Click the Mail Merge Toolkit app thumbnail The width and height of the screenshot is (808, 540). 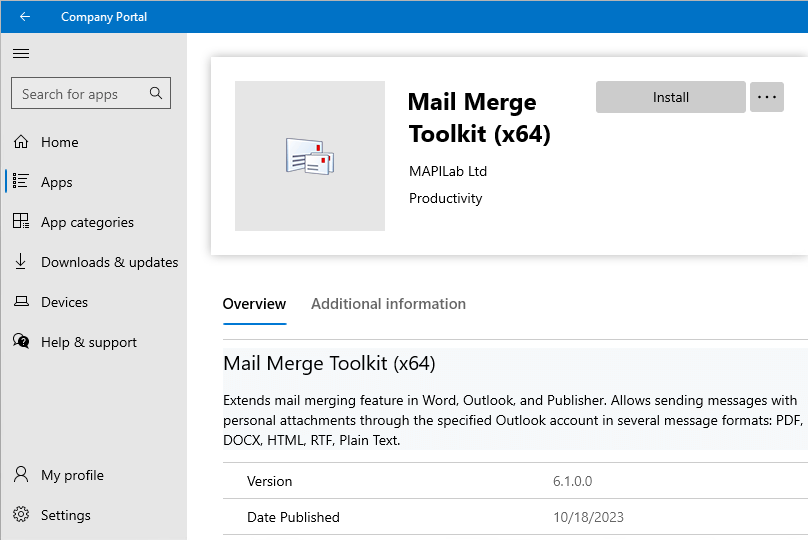point(310,156)
